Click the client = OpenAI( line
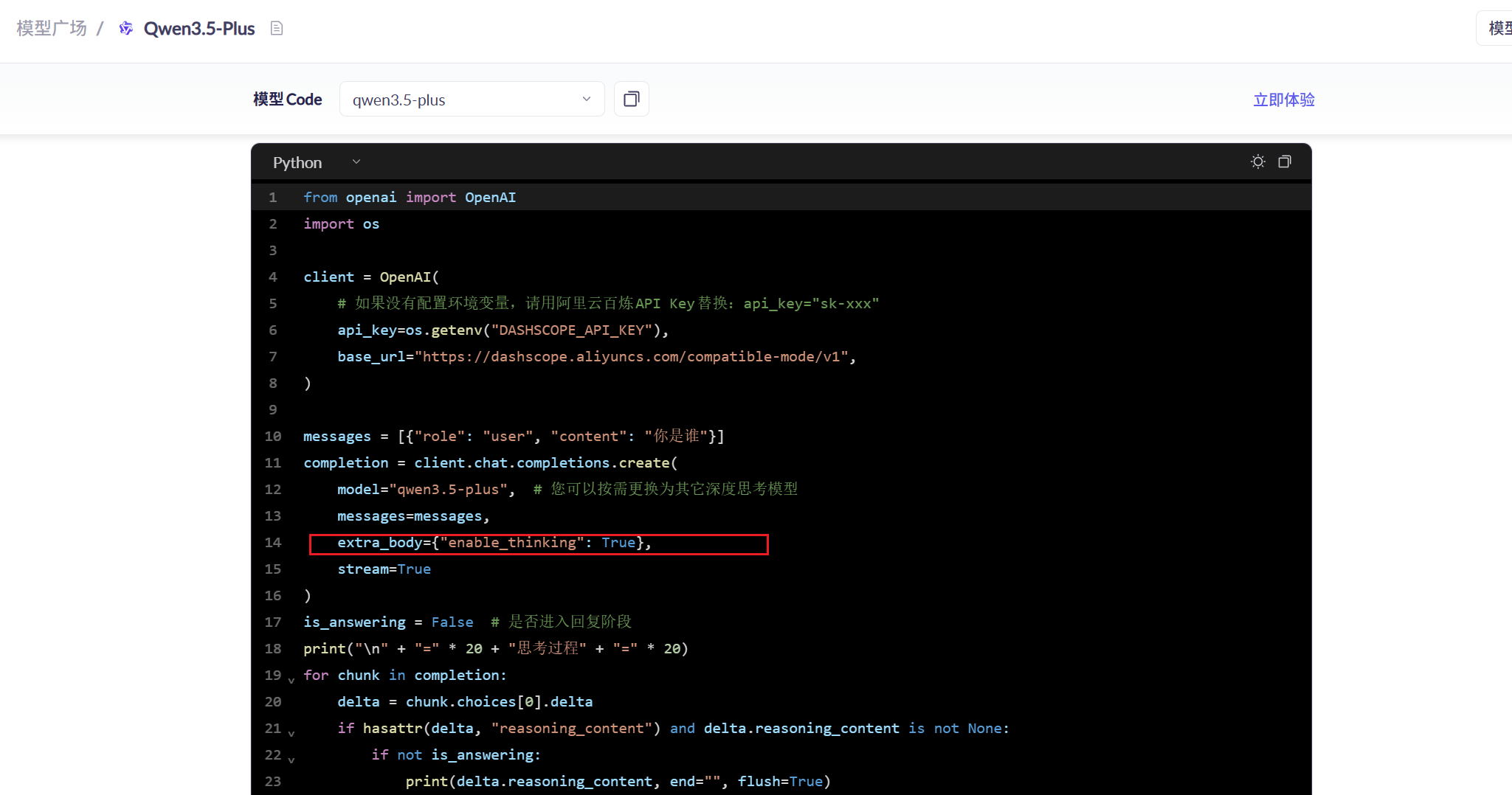 (x=371, y=277)
